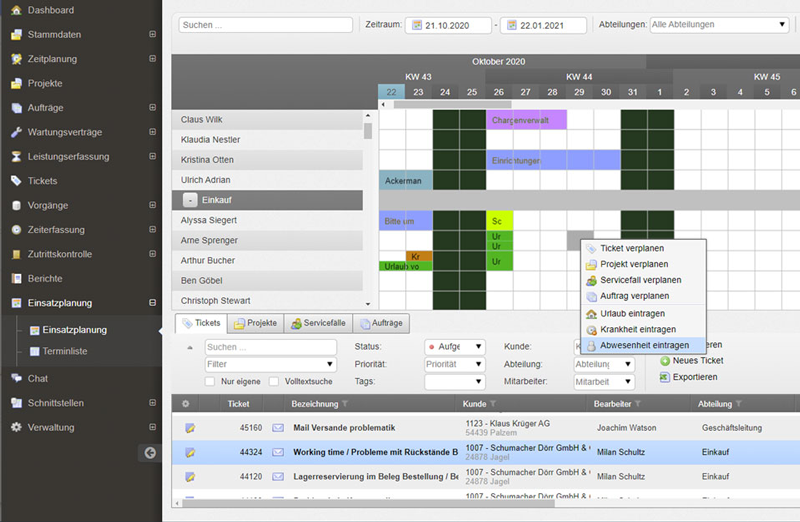The image size is (800, 522).
Task: Open the Alle Abteilungen dropdown
Action: pos(718,25)
